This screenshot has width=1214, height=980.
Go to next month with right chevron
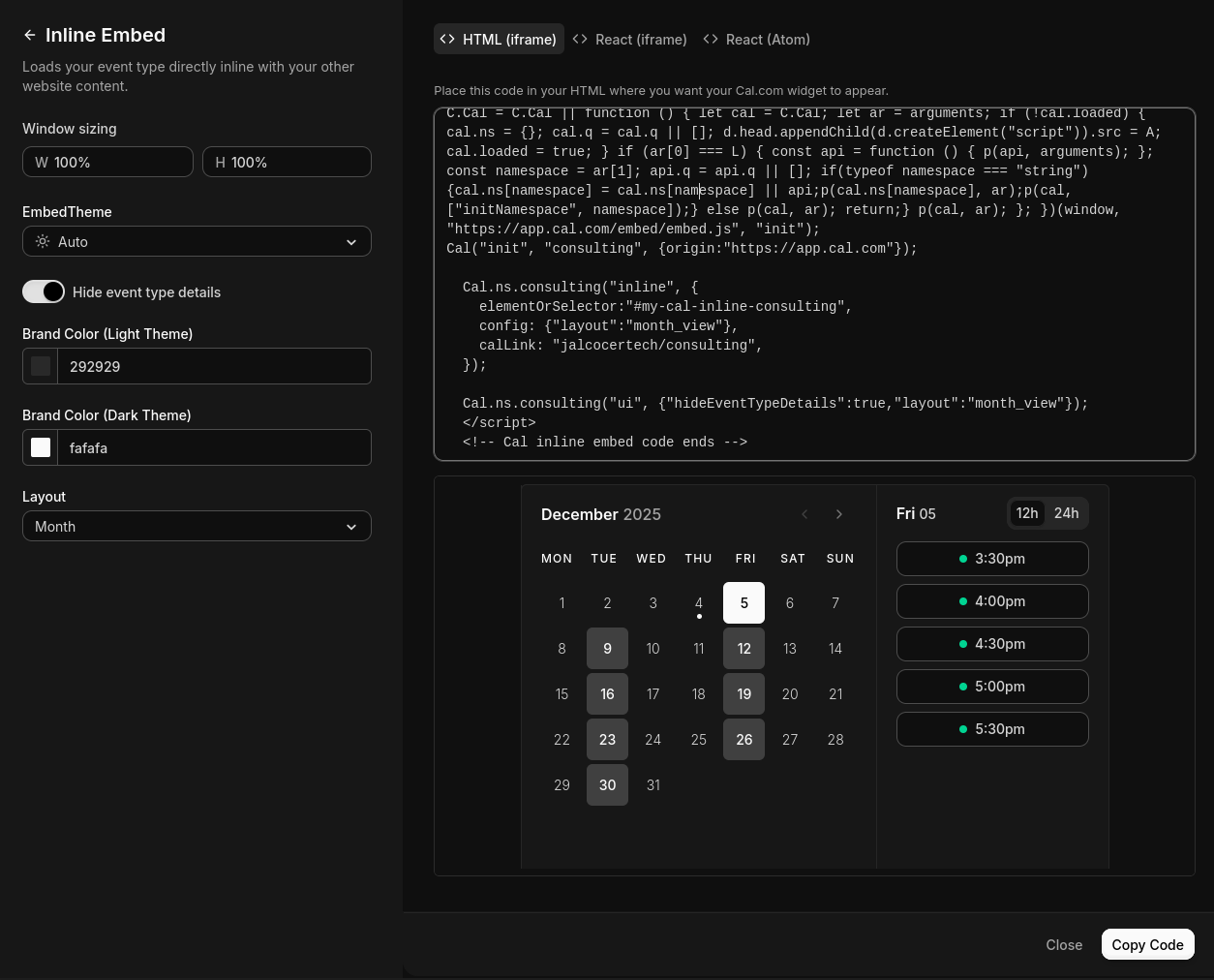[839, 514]
